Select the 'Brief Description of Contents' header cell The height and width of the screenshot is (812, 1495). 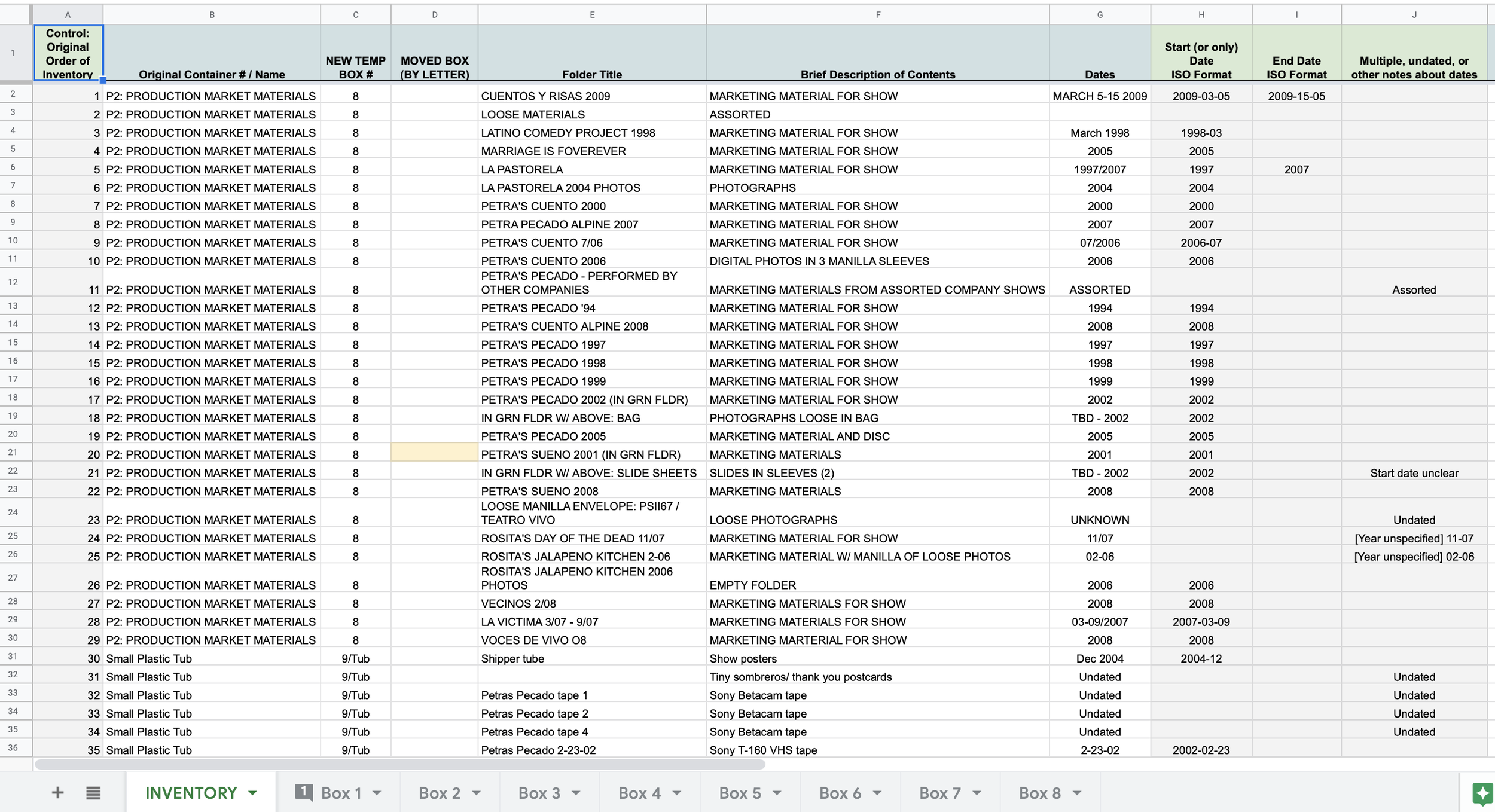878,53
